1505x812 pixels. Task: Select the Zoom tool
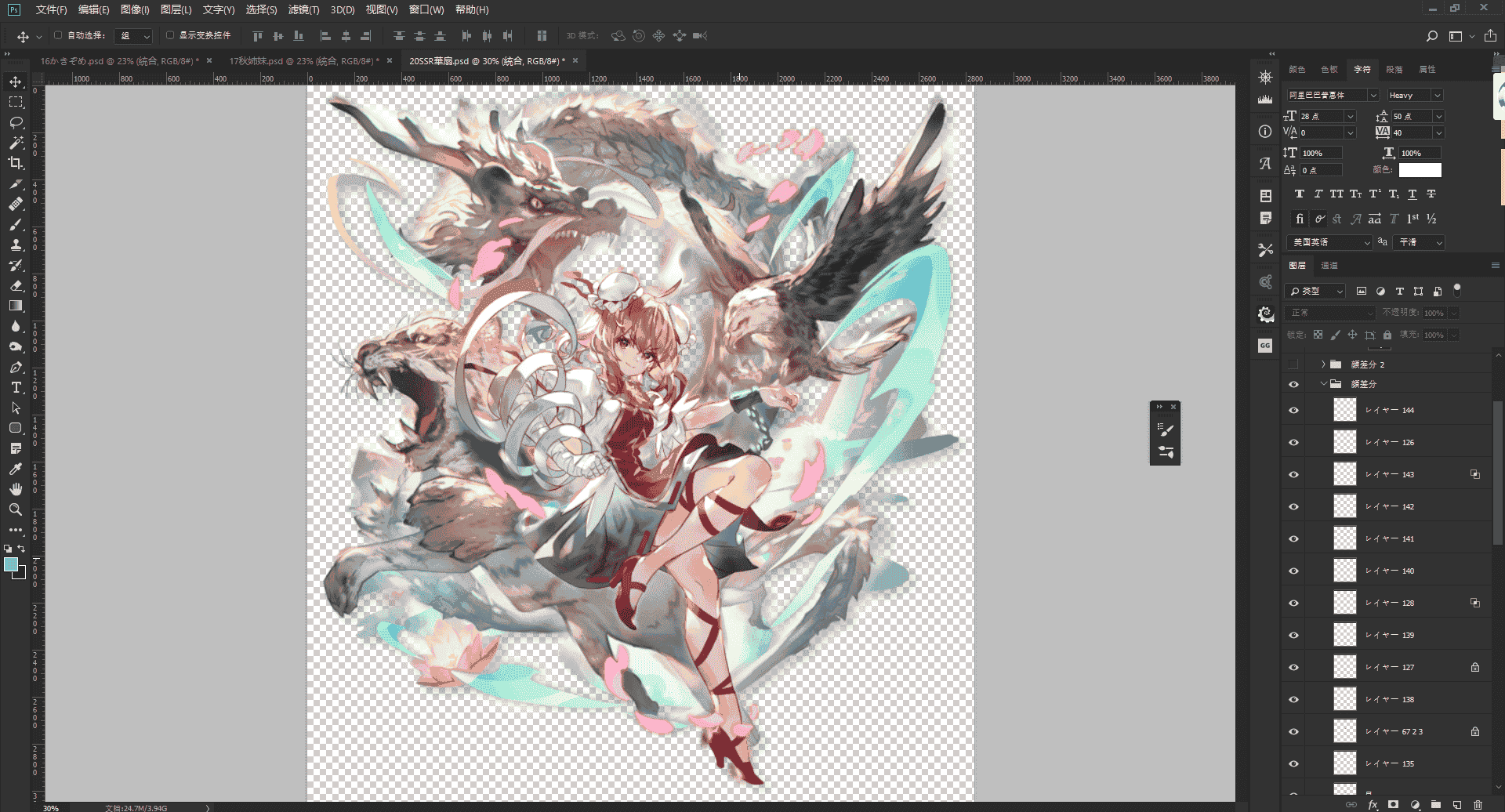coord(16,509)
